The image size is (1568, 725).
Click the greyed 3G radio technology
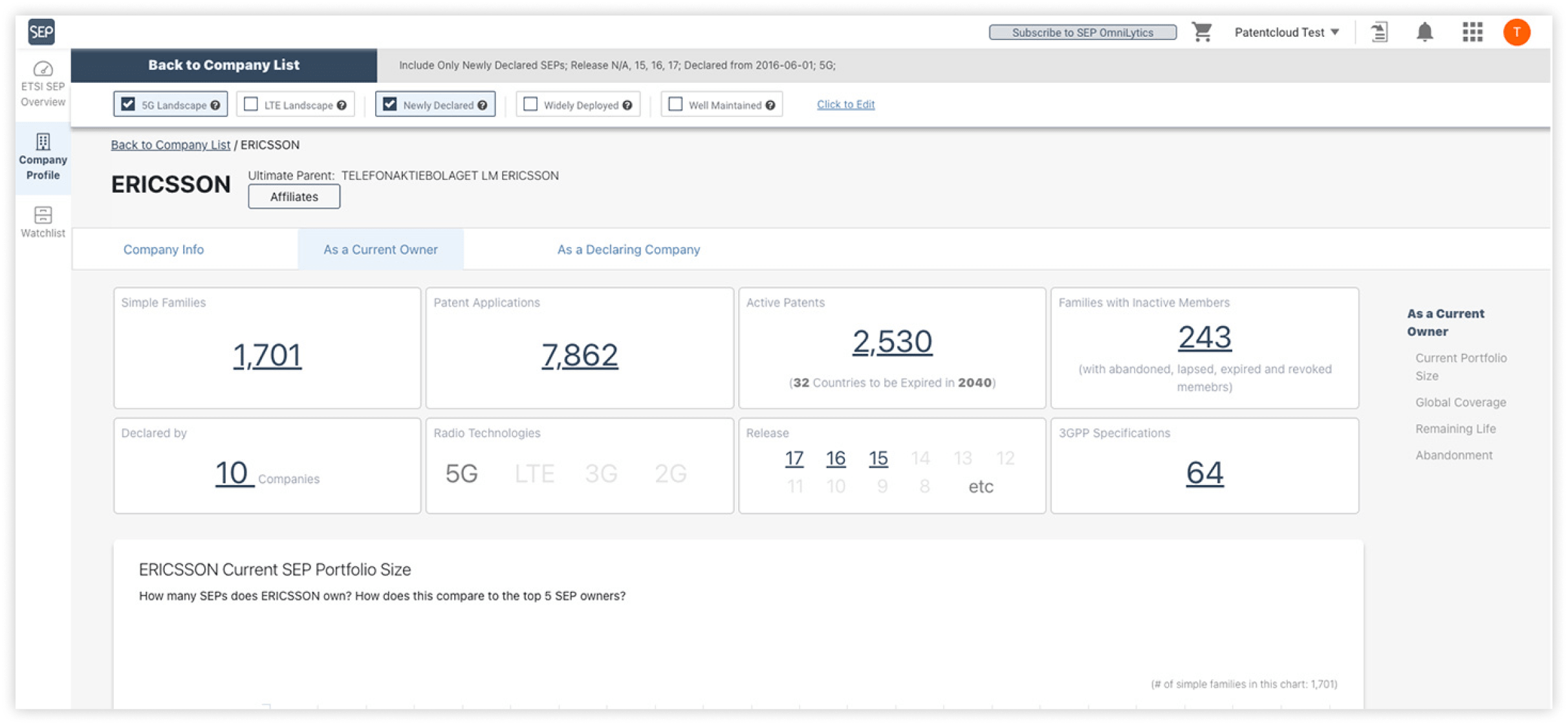[x=601, y=474]
